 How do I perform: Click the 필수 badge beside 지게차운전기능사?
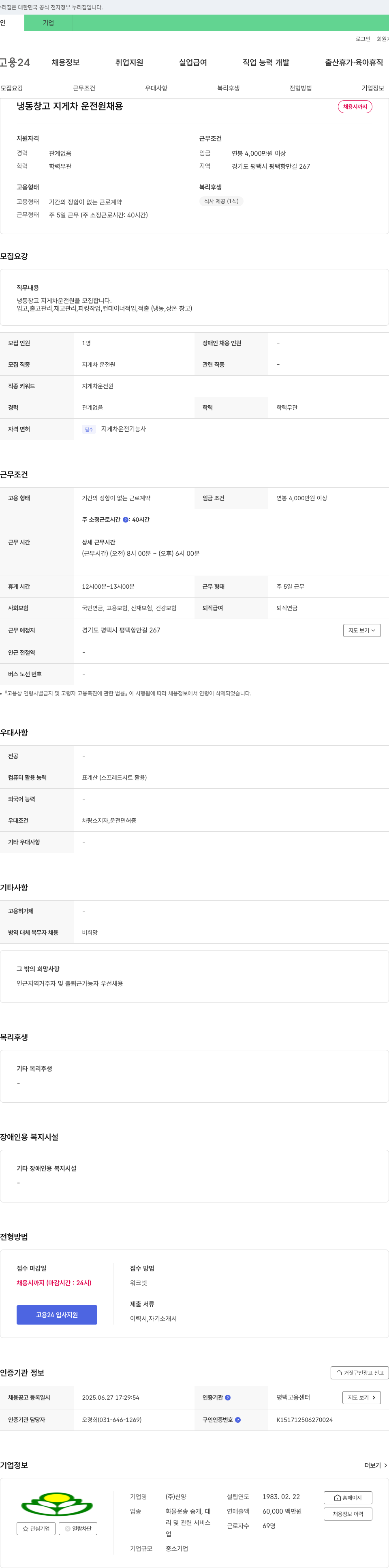(x=89, y=430)
